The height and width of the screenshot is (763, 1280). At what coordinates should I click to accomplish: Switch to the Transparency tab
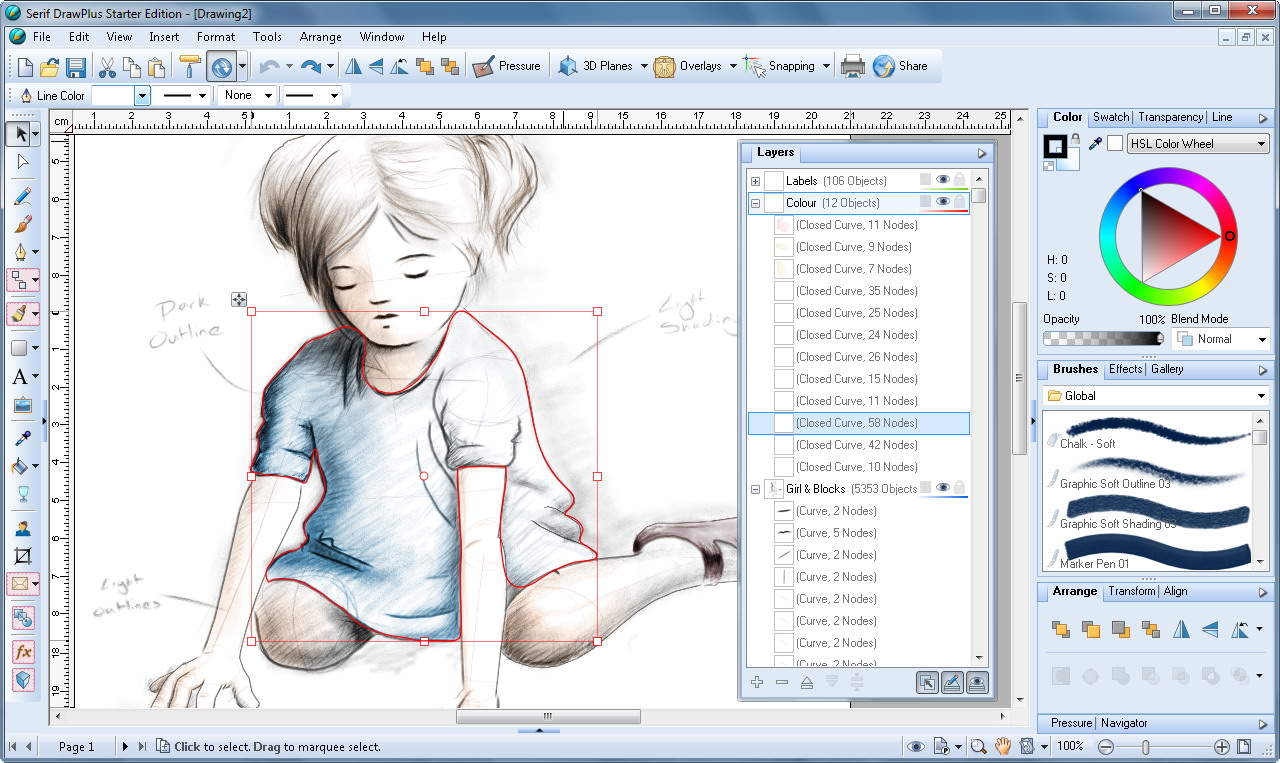tap(1170, 117)
